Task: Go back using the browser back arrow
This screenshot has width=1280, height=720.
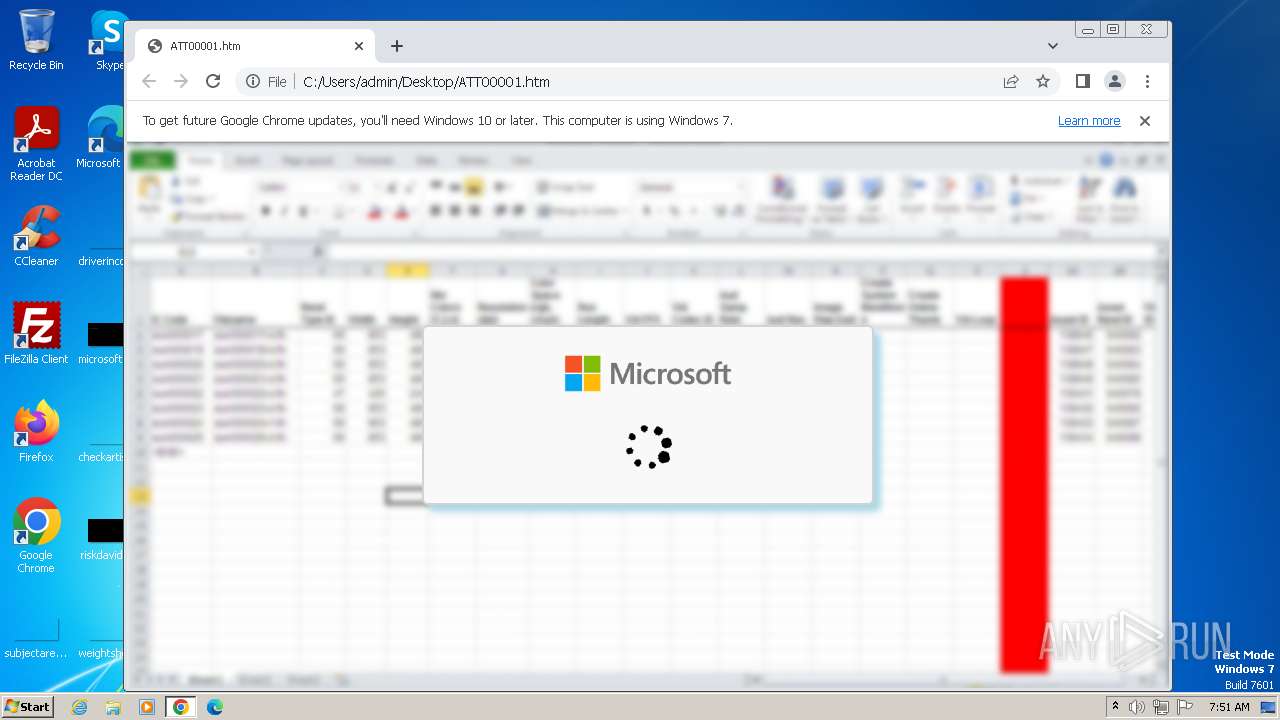Action: (149, 82)
